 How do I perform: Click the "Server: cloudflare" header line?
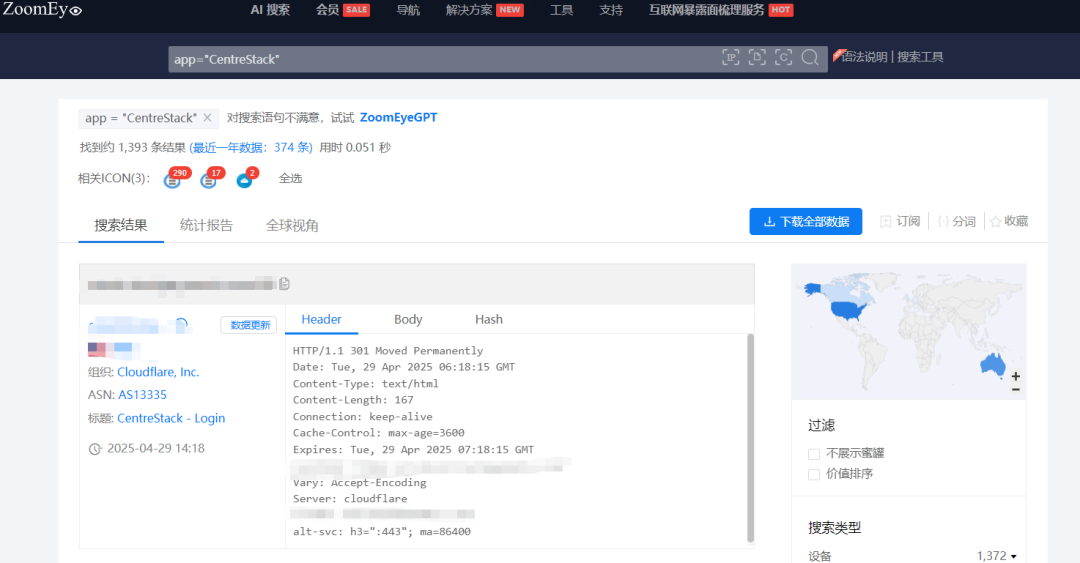(x=350, y=499)
